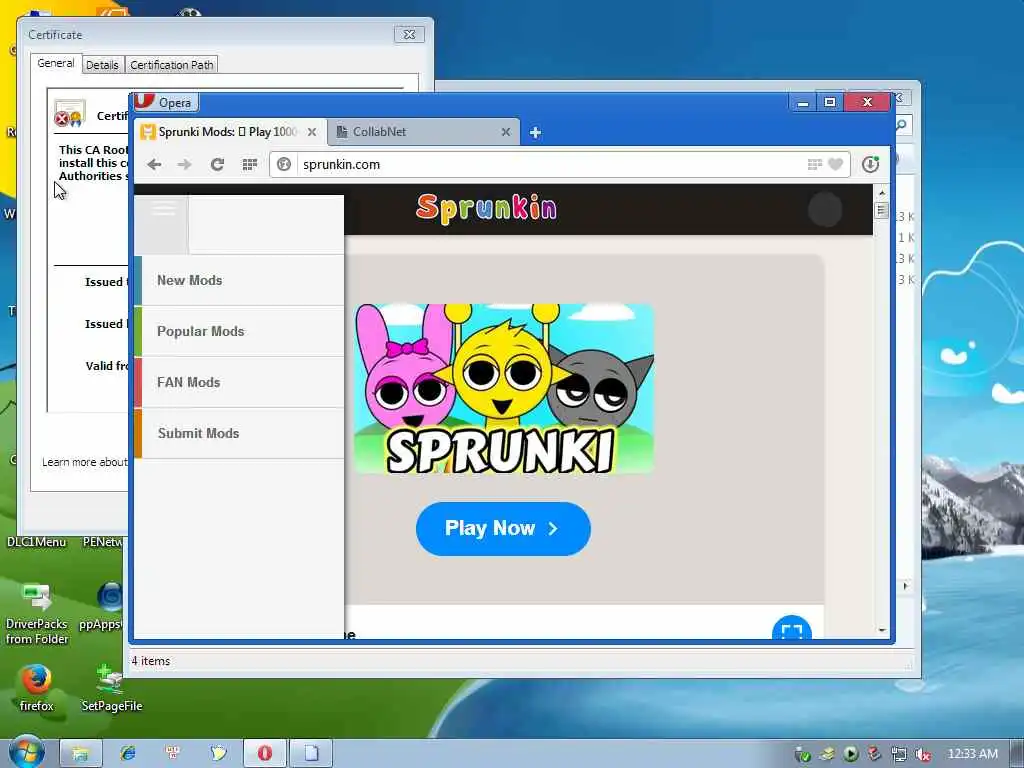Click Learn more about link in Certificate dialog
Image resolution: width=1024 pixels, height=768 pixels.
[85, 462]
